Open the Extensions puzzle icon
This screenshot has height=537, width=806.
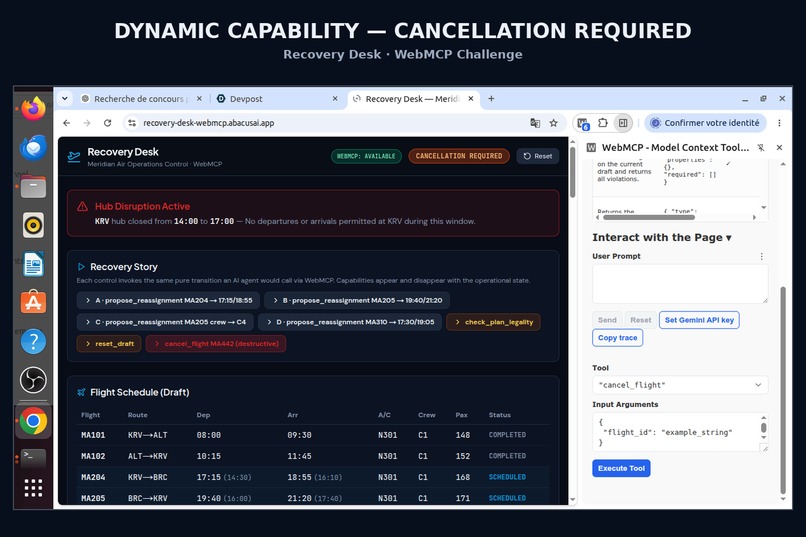click(x=603, y=123)
